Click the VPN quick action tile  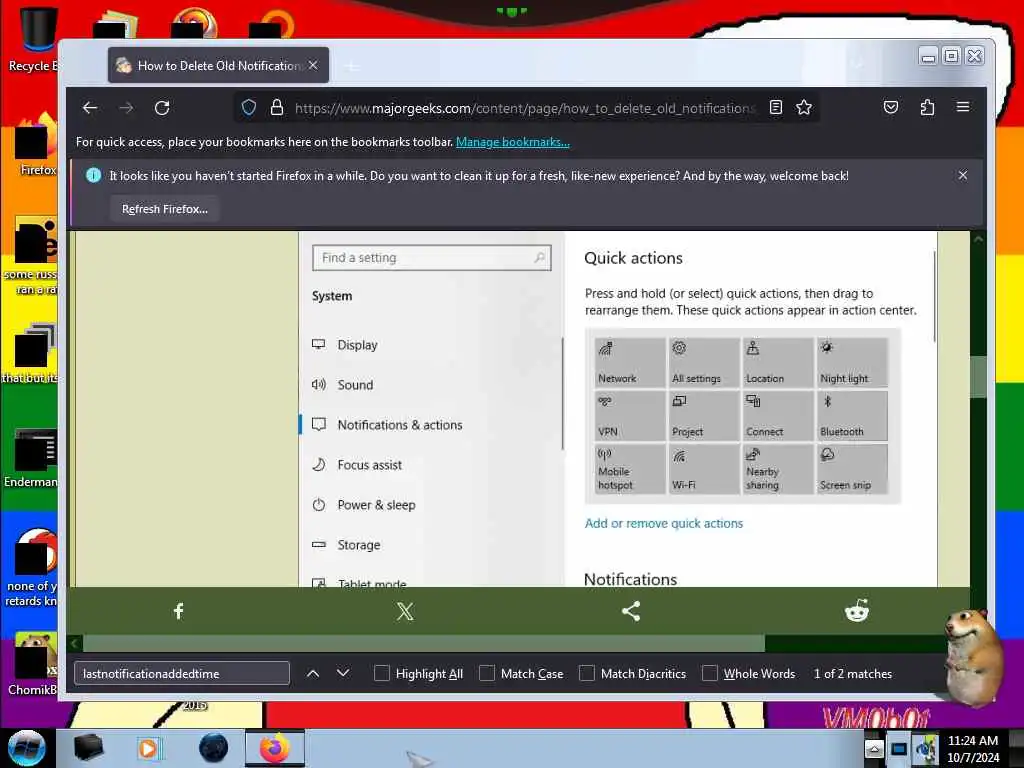point(630,416)
